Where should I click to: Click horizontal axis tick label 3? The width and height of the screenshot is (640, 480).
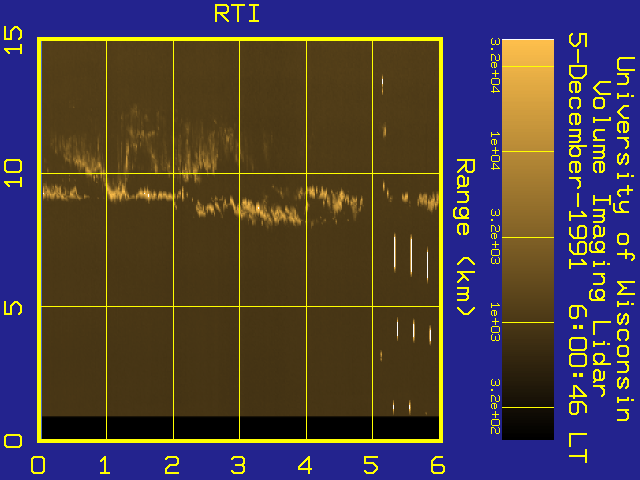(x=238, y=465)
